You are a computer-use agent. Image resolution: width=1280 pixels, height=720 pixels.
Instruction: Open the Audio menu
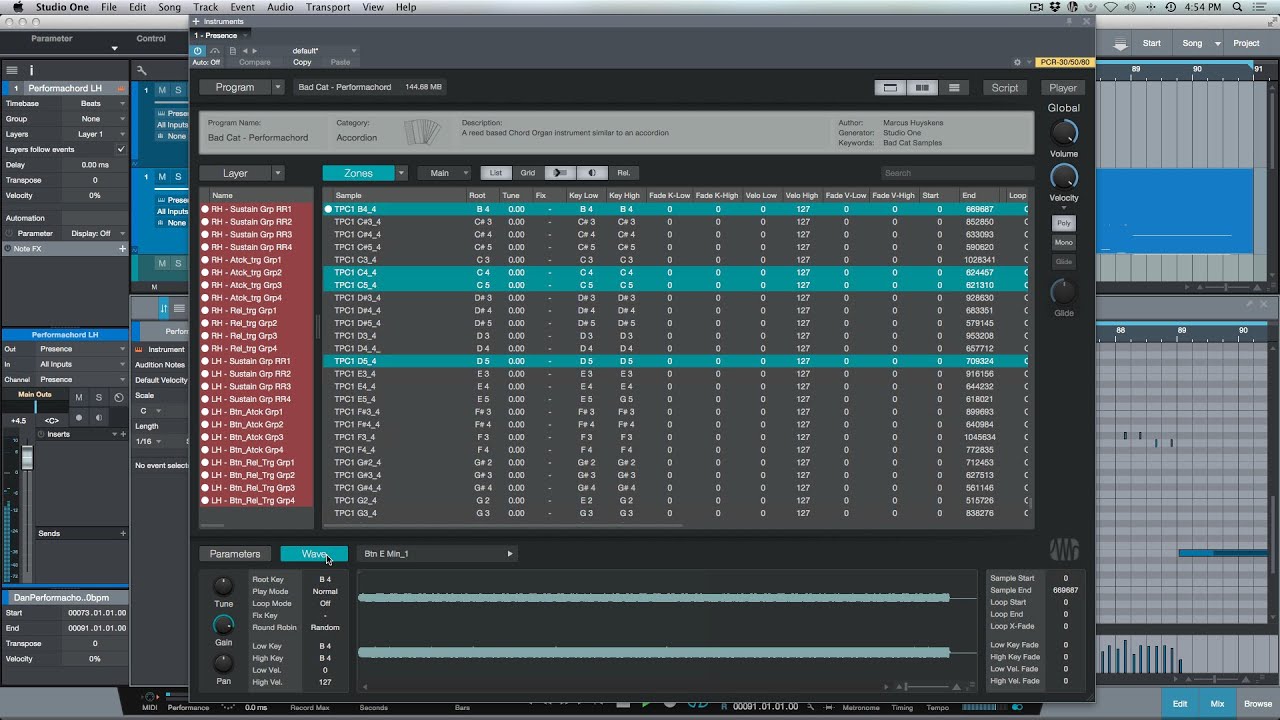click(x=280, y=7)
